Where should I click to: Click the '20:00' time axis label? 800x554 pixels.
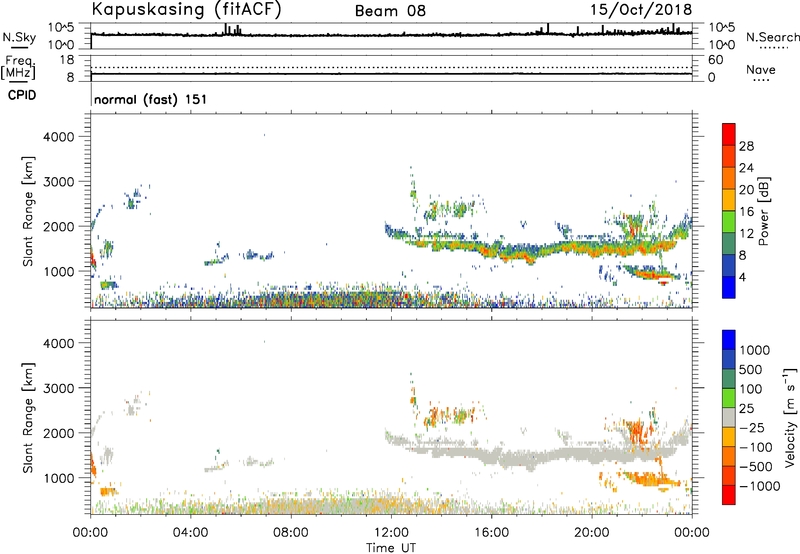(x=592, y=533)
